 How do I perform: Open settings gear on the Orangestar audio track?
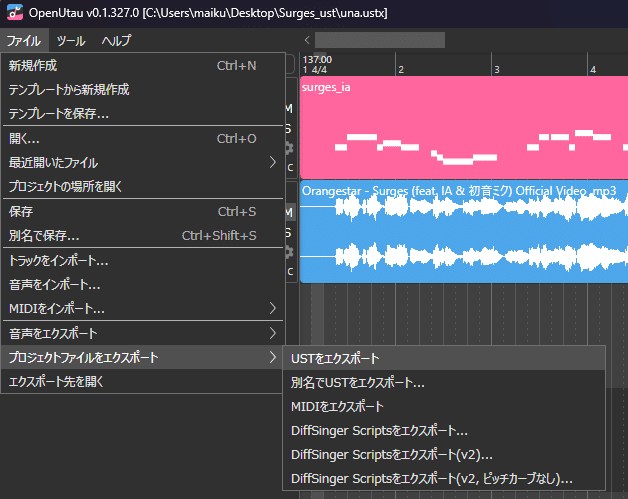click(289, 252)
